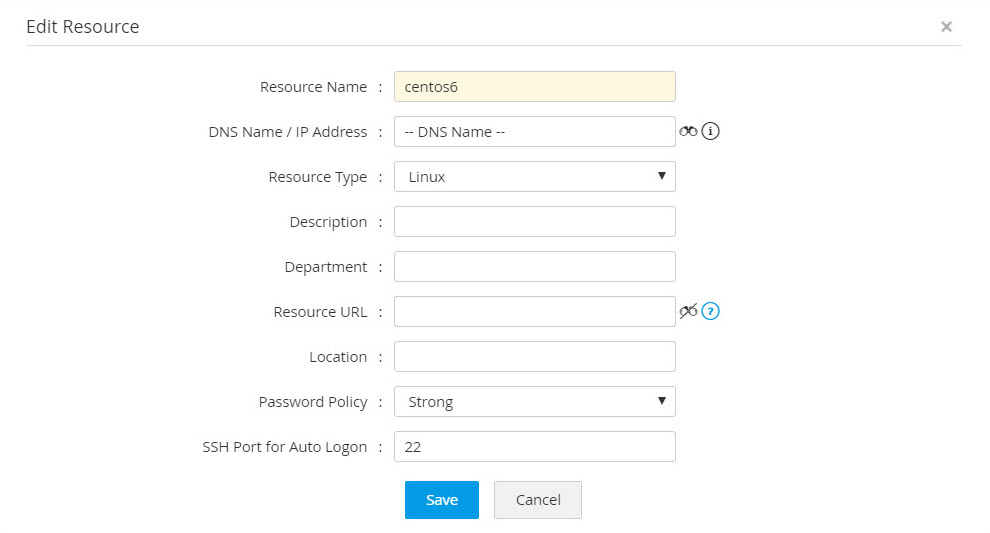Click the "SSH Port for Auto Logon" label
The width and height of the screenshot is (990, 533).
(x=284, y=447)
